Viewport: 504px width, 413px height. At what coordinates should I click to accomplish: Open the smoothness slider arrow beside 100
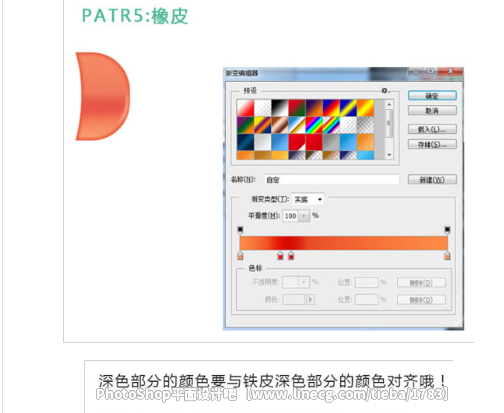[304, 216]
